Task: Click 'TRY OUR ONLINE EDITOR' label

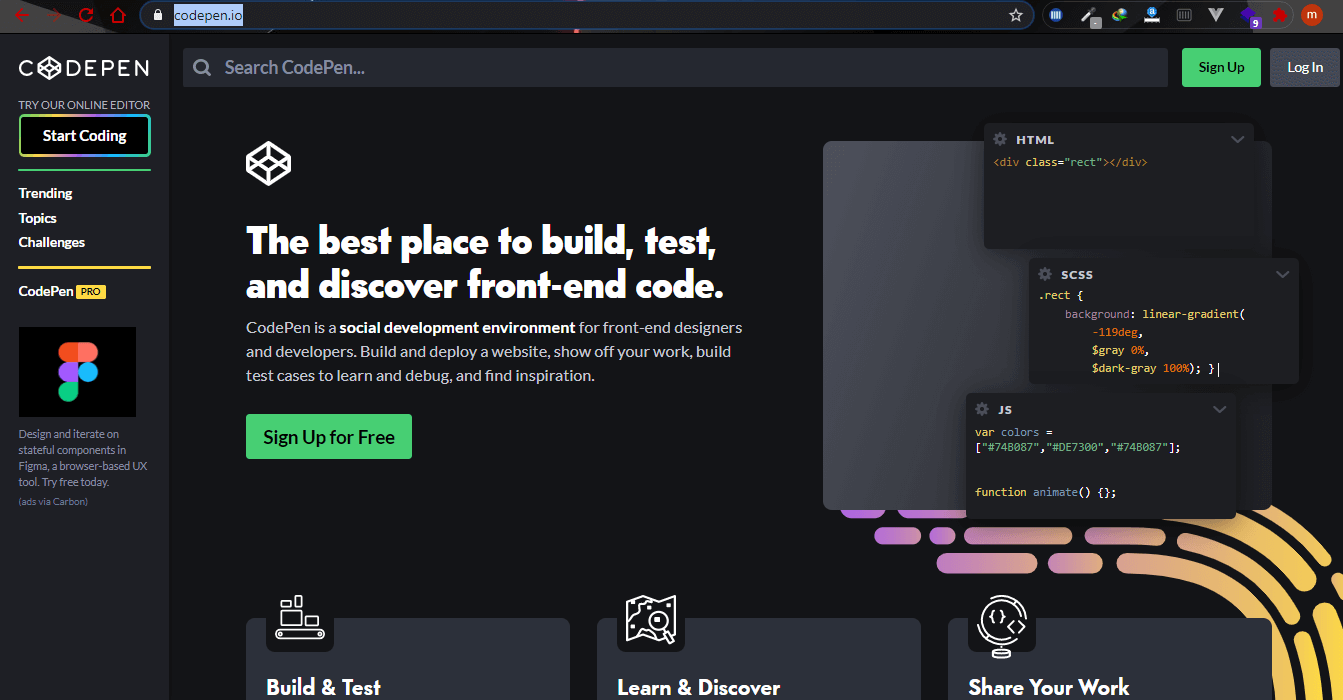Action: [x=84, y=105]
